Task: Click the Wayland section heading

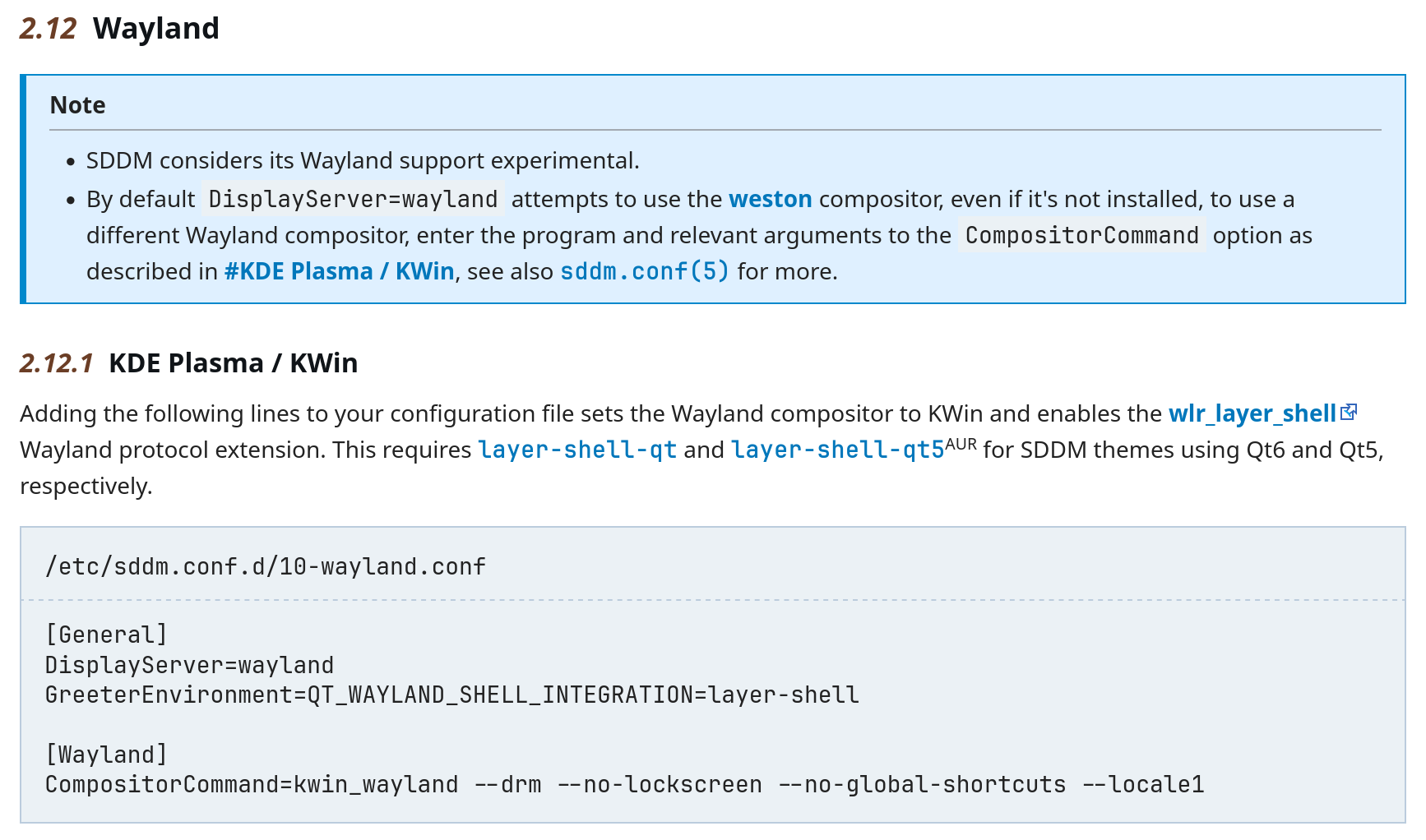Action: coord(156,29)
